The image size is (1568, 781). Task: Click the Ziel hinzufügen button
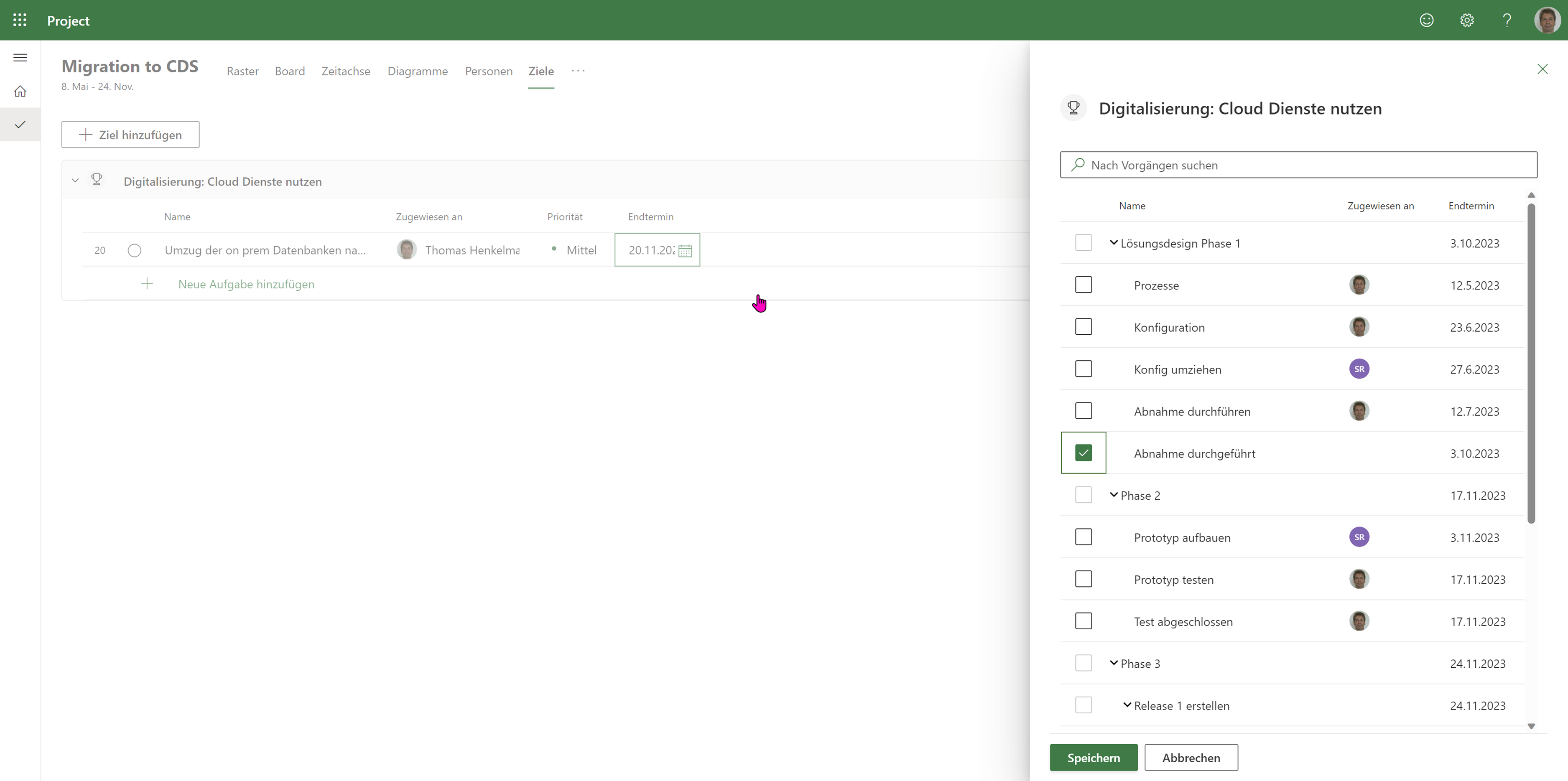point(130,135)
